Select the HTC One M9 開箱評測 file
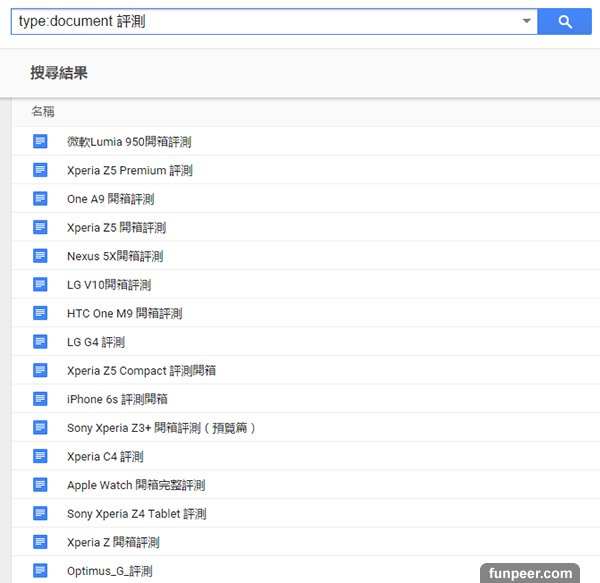This screenshot has height=583, width=600. (x=124, y=314)
